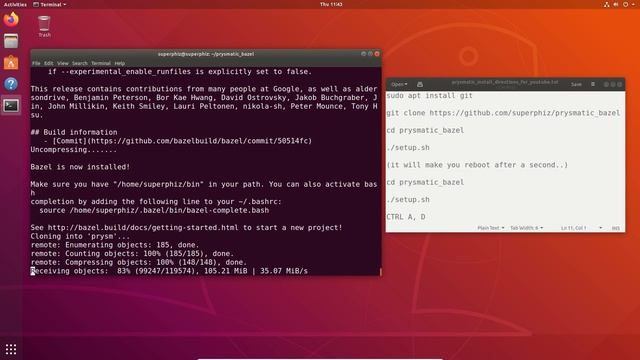Screen dimensions: 640x360
Task: Click the 'source ...bazel-complete.bash' terminal line
Action: click(x=154, y=210)
